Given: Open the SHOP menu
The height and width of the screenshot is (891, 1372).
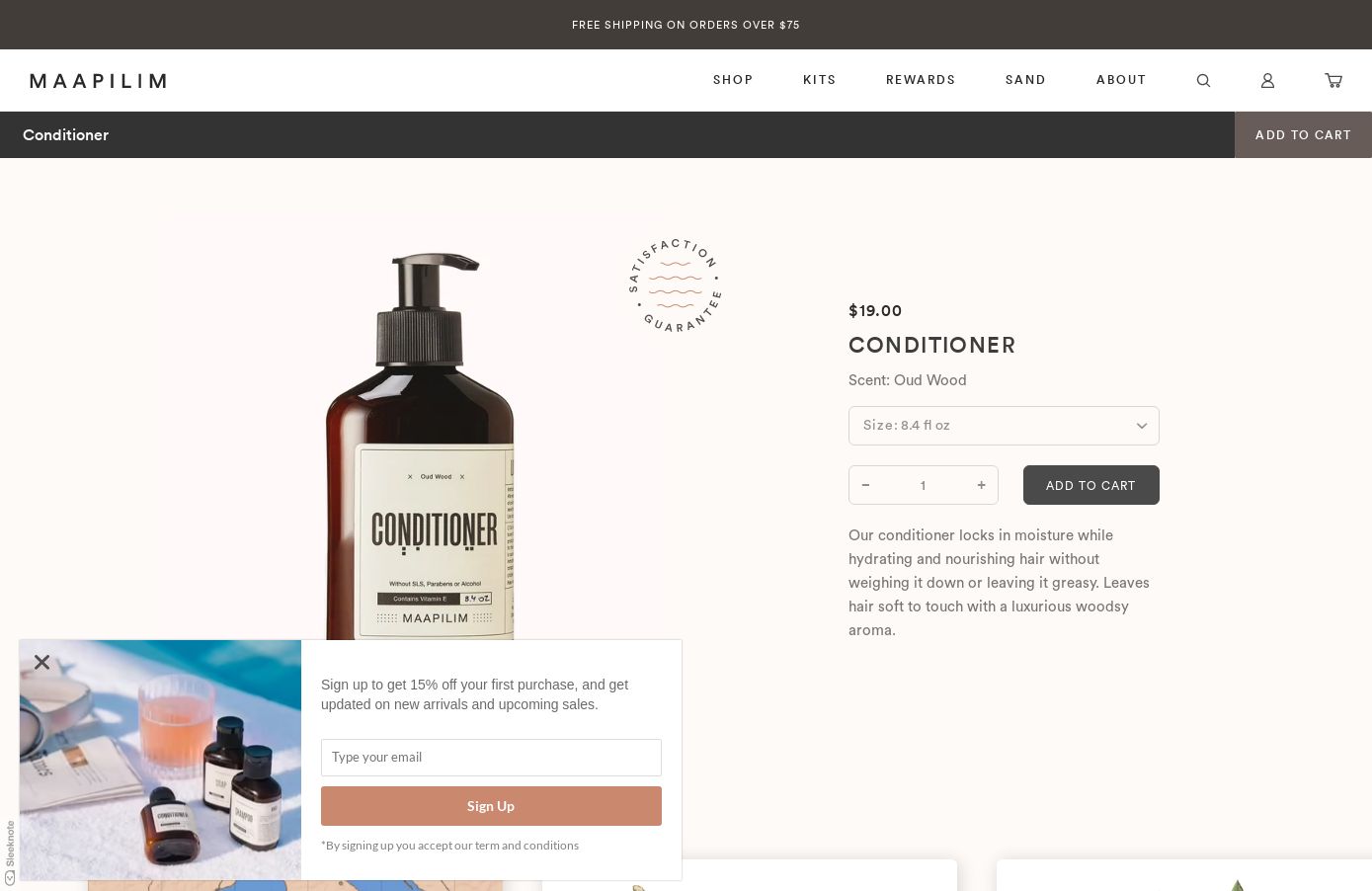Looking at the screenshot, I should 733,80.
